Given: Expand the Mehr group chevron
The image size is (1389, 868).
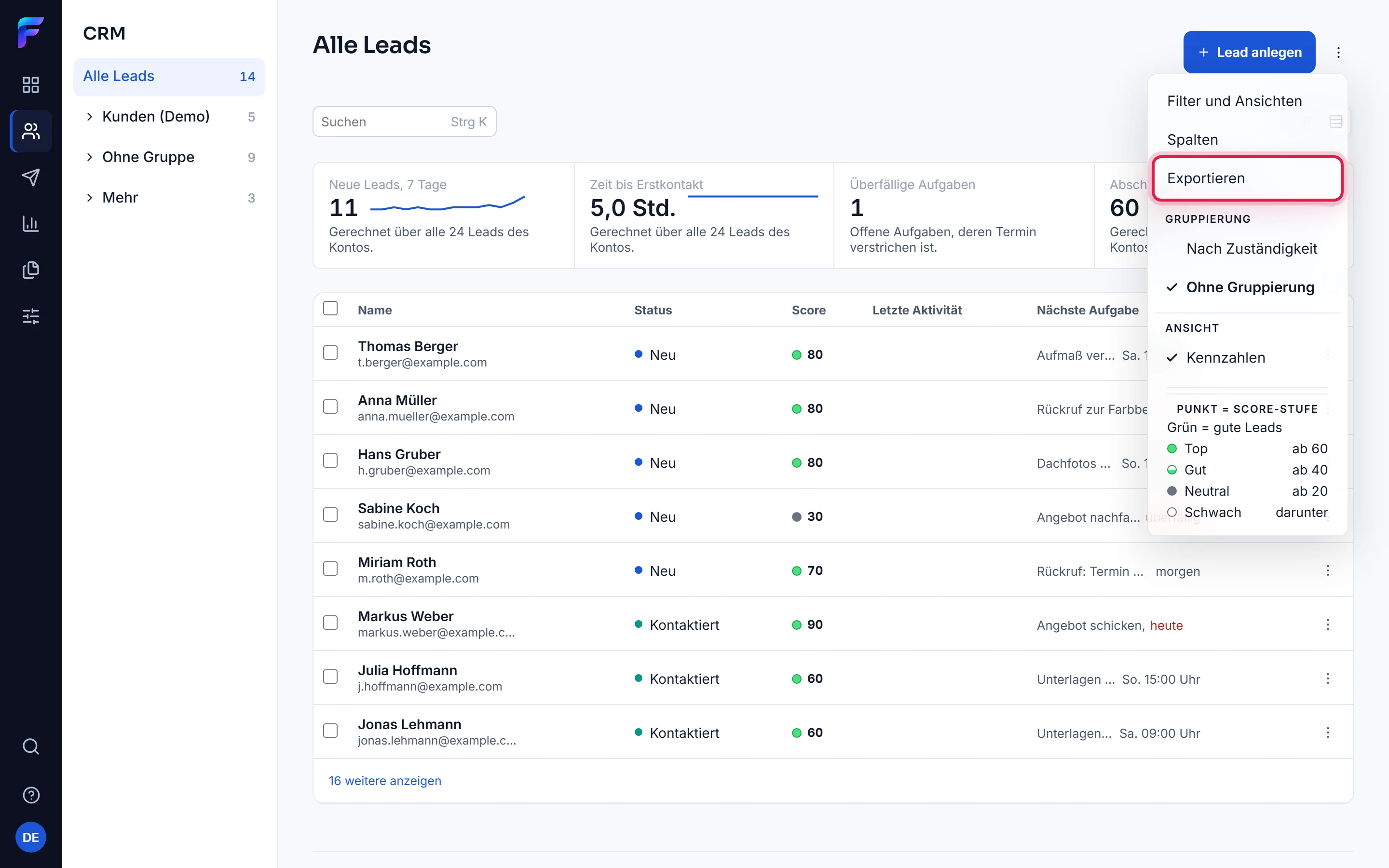Looking at the screenshot, I should tap(90, 198).
